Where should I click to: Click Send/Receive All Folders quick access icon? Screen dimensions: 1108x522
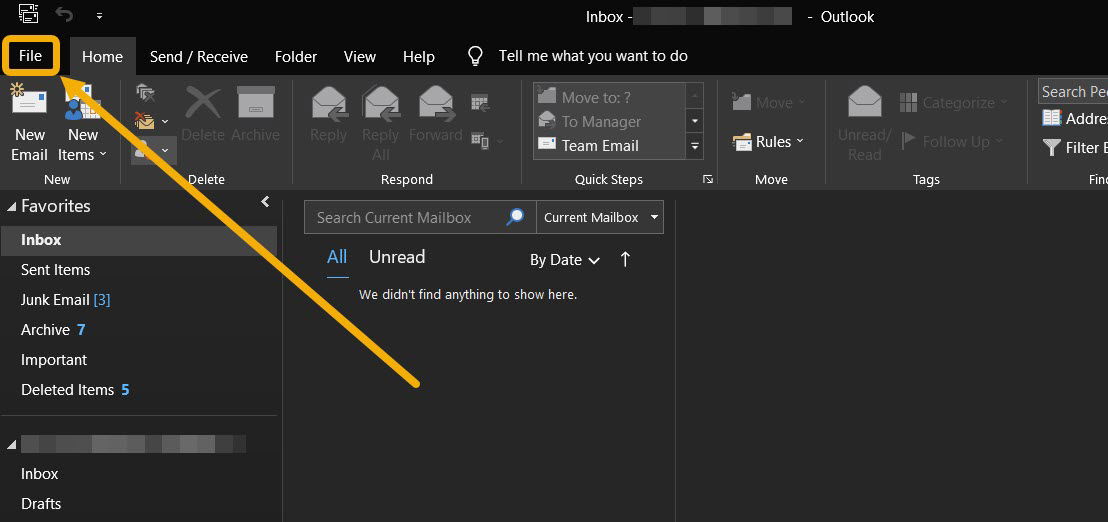click(28, 16)
